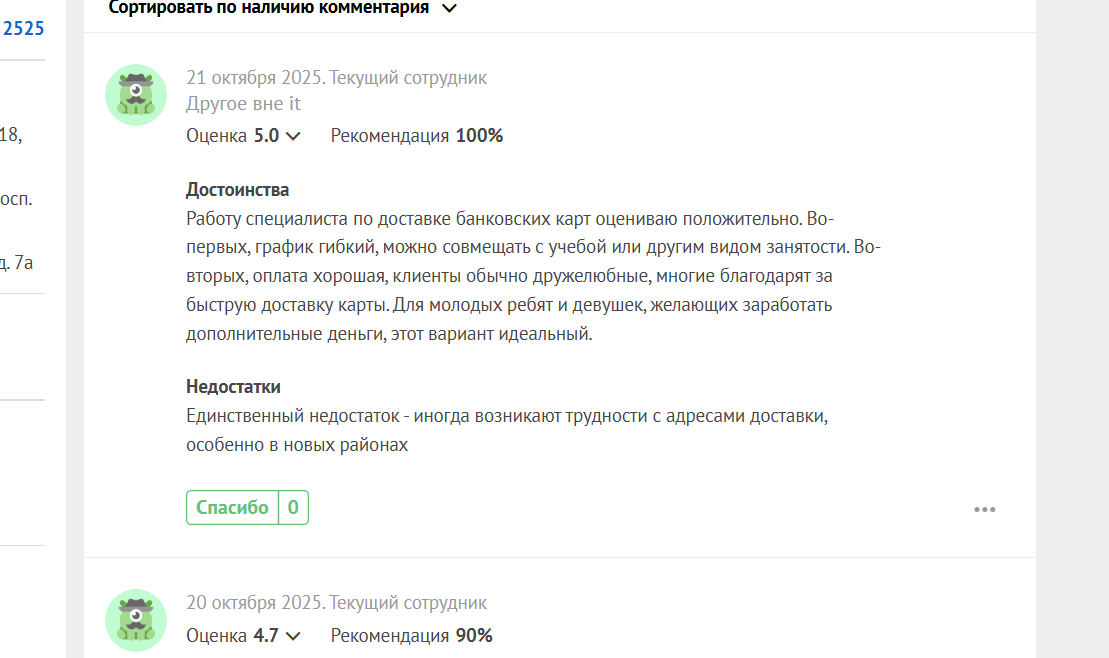
Task: Click the "Рекомендация 90%" label
Action: [411, 636]
